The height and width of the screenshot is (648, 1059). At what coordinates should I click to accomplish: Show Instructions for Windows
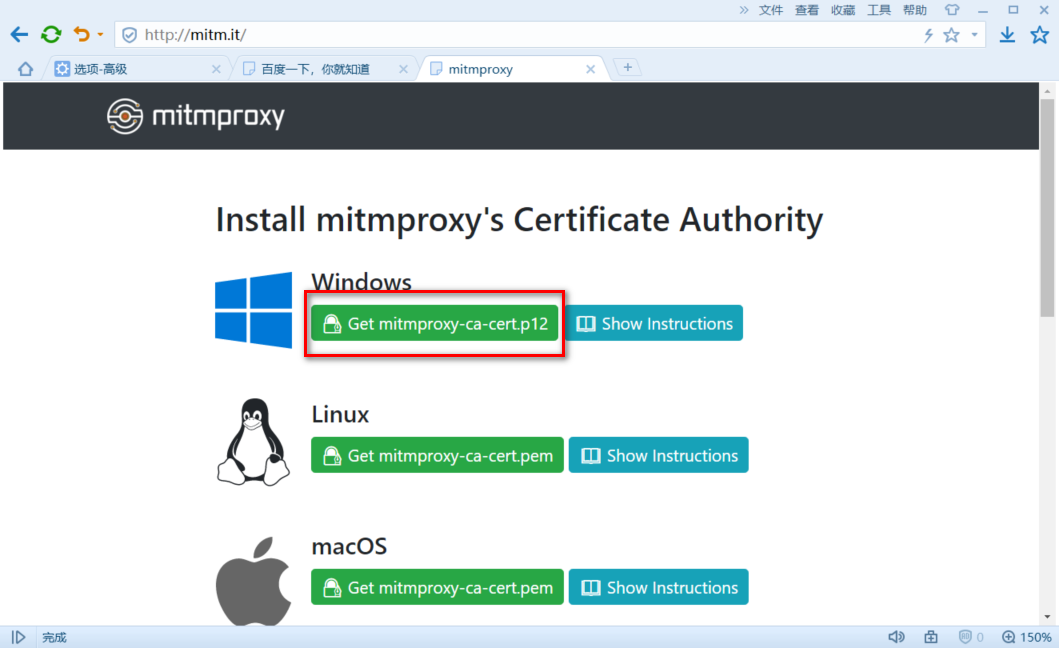(654, 323)
